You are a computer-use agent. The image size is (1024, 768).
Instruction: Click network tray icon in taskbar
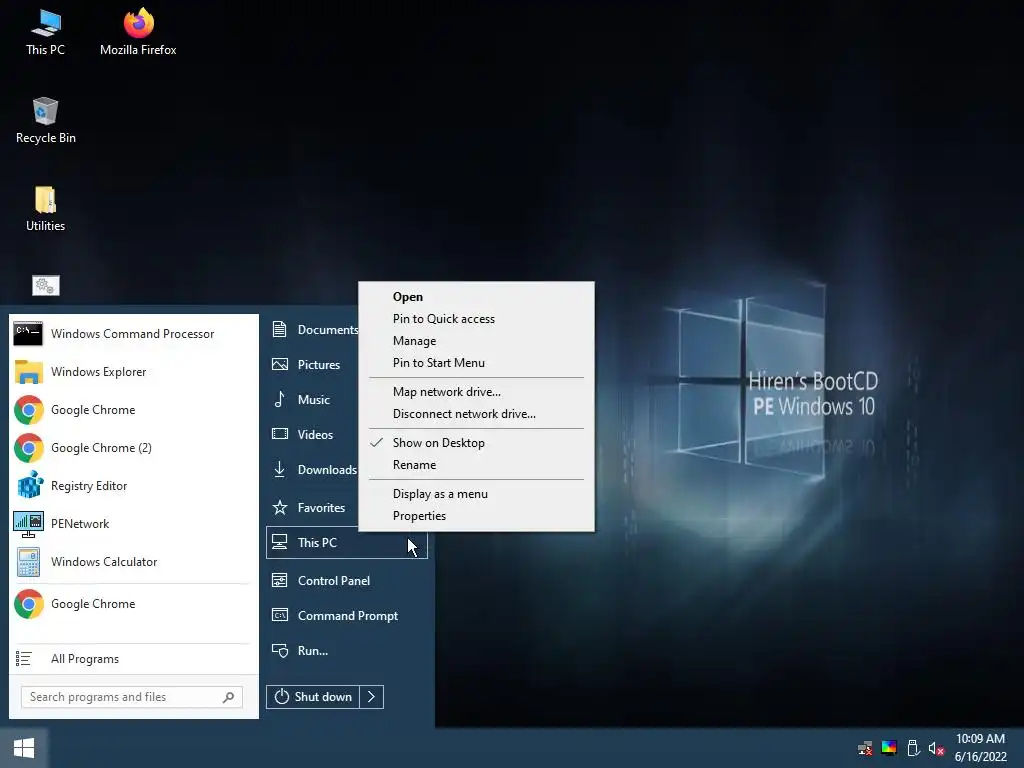tap(865, 748)
